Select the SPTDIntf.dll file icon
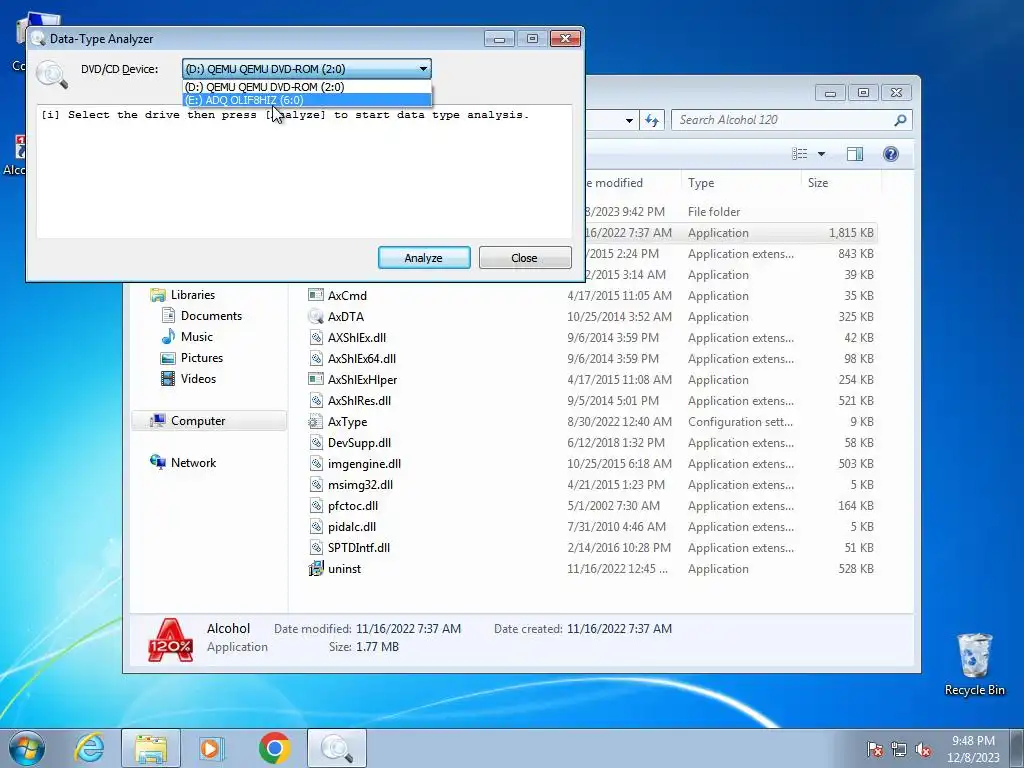 pos(315,547)
